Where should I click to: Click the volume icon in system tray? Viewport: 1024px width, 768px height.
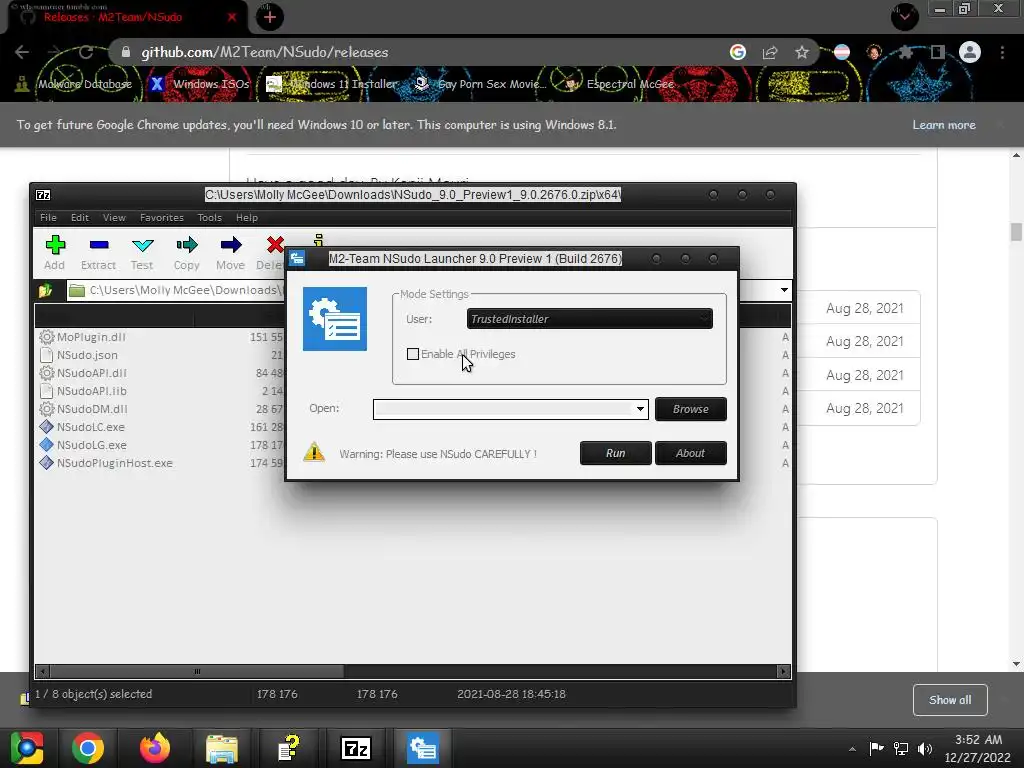coord(925,748)
